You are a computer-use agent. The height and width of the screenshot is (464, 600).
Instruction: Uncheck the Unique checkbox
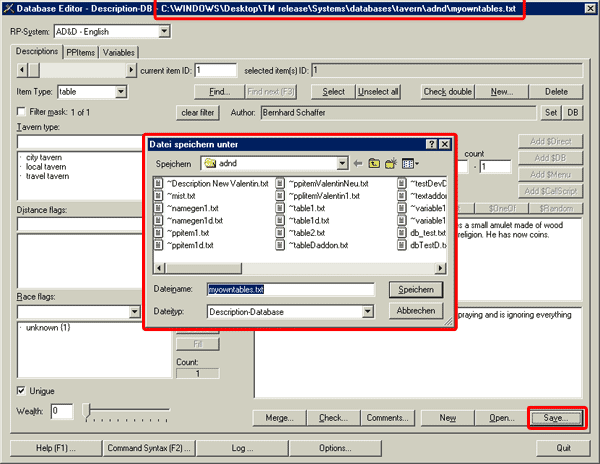pos(22,390)
